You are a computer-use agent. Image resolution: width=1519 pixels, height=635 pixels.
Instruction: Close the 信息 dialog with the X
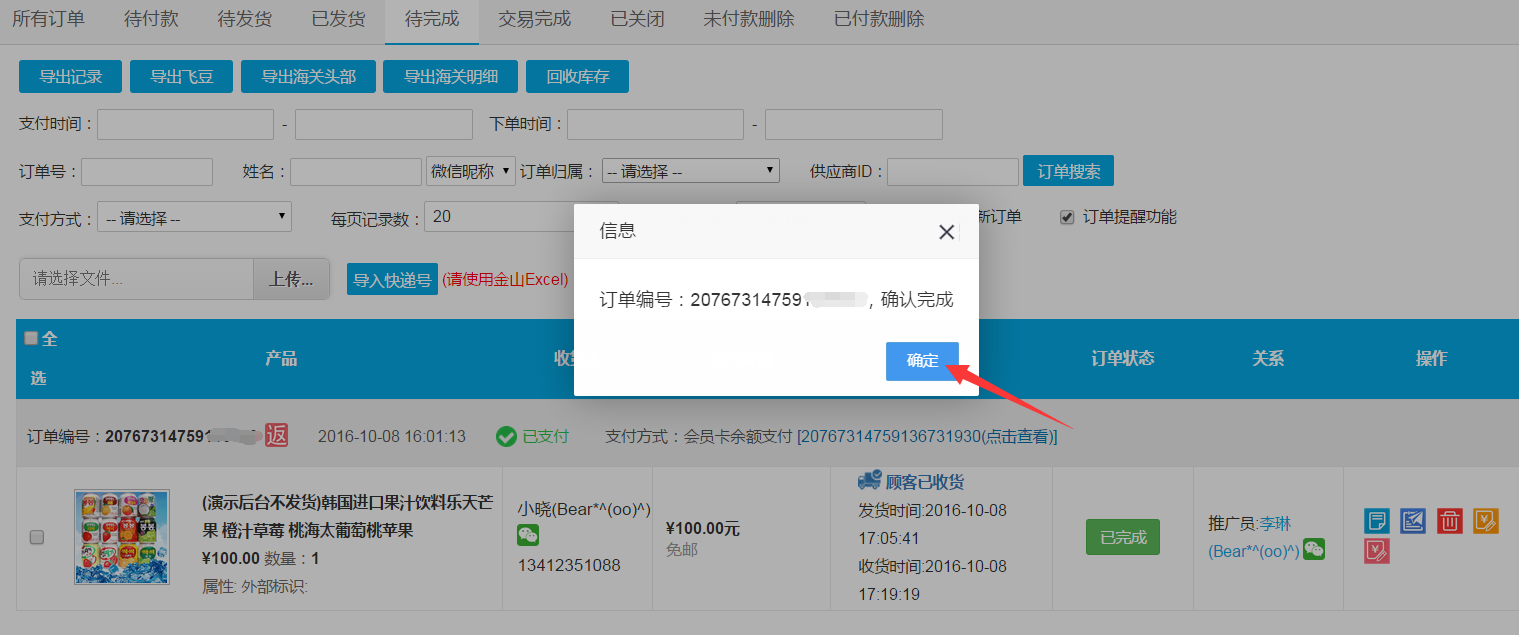tap(946, 232)
